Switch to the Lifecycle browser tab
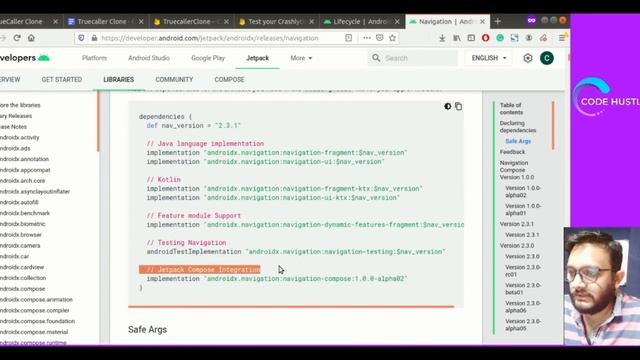Screen dimensions: 640x360 click(x=361, y=21)
